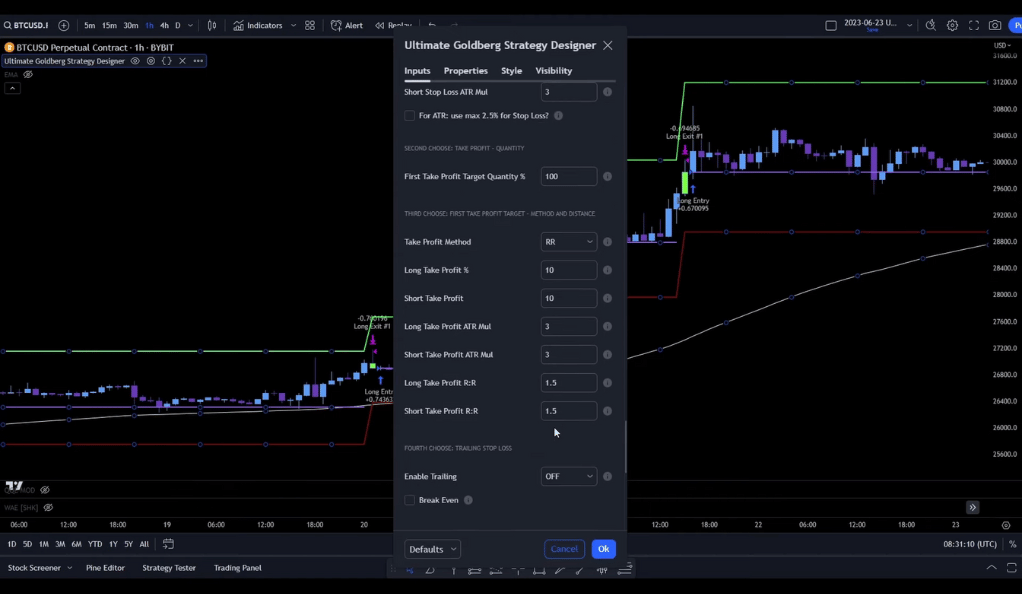Enter fullscreen mode

[974, 25]
